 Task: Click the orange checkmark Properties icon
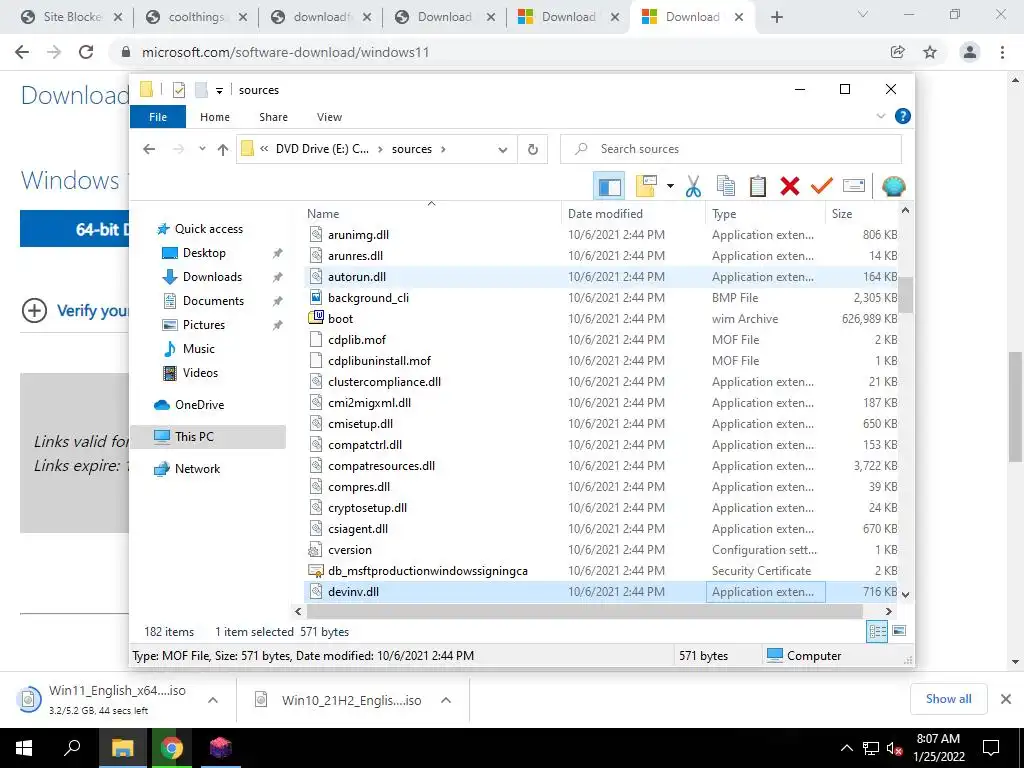(822, 187)
